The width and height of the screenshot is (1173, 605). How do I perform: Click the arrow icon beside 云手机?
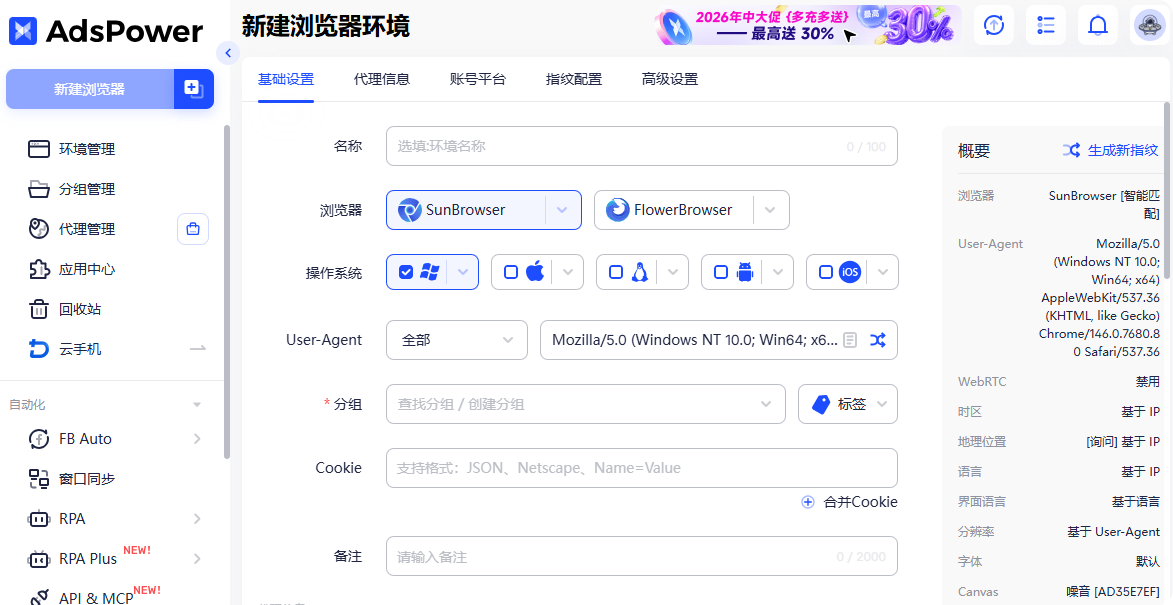(197, 348)
